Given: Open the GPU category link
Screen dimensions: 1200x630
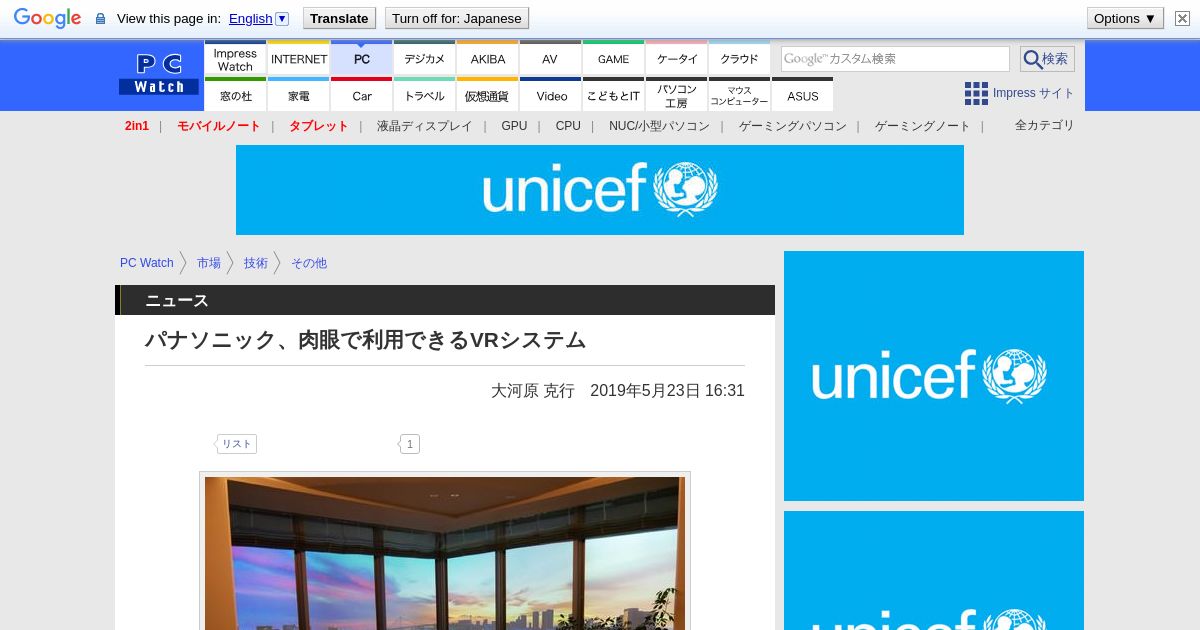Looking at the screenshot, I should pyautogui.click(x=514, y=126).
